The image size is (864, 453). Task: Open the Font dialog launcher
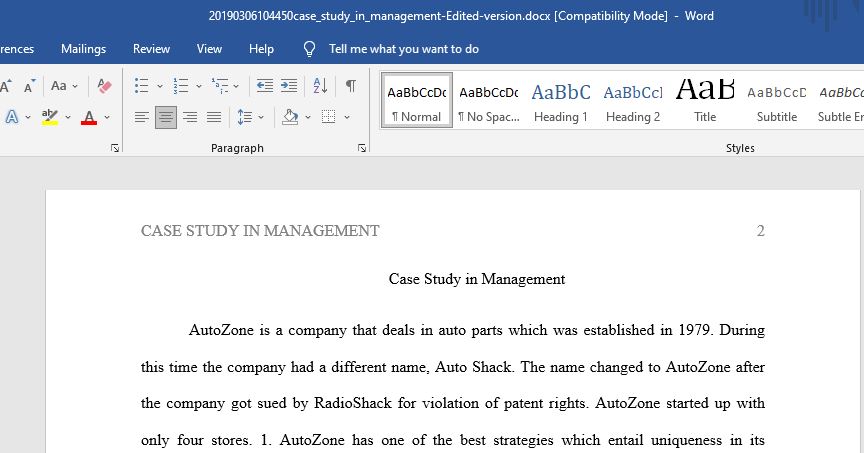tap(115, 148)
